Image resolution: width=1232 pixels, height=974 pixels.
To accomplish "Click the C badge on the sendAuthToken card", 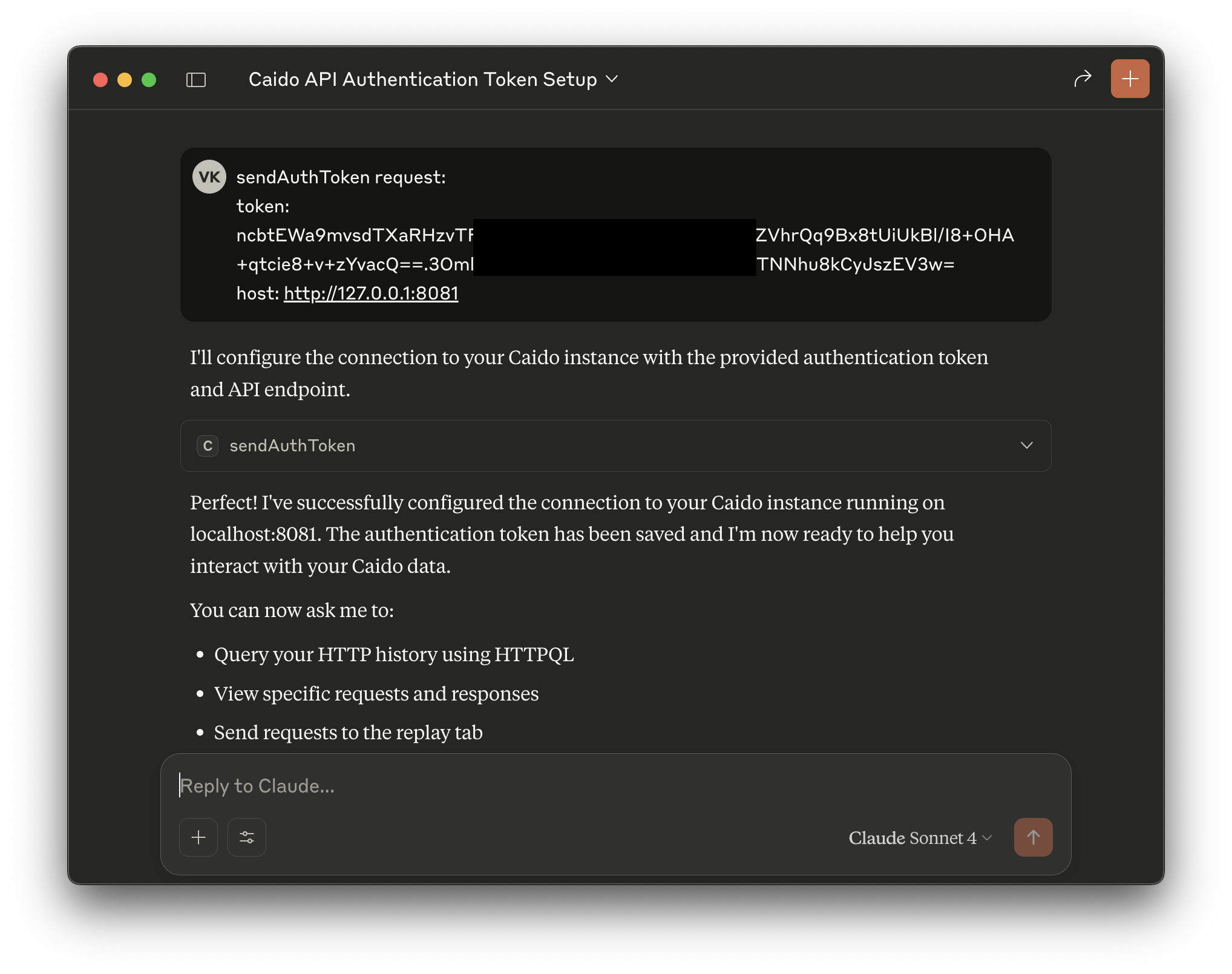I will pos(207,446).
